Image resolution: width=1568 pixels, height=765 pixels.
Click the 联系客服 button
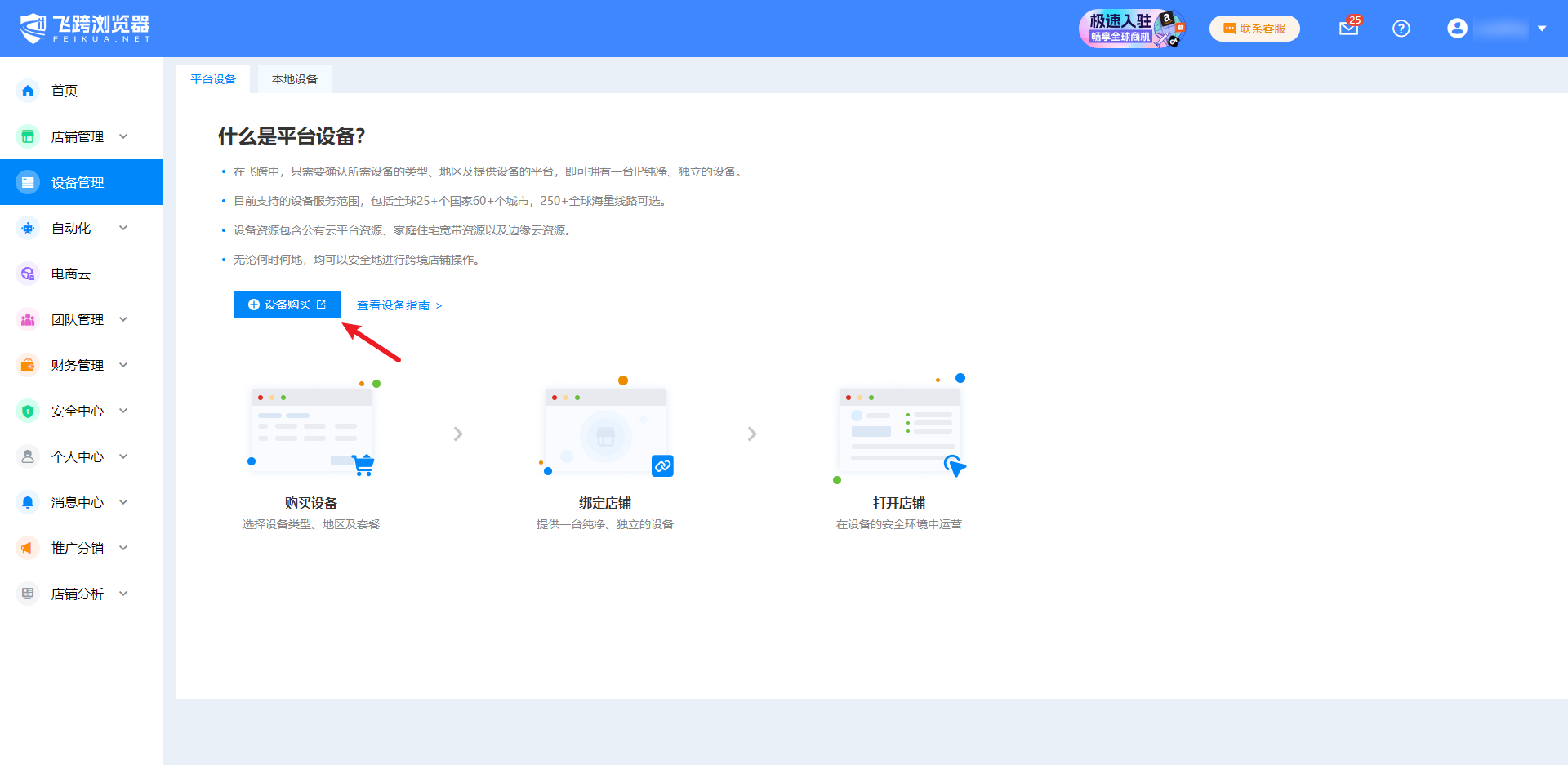click(x=1254, y=29)
